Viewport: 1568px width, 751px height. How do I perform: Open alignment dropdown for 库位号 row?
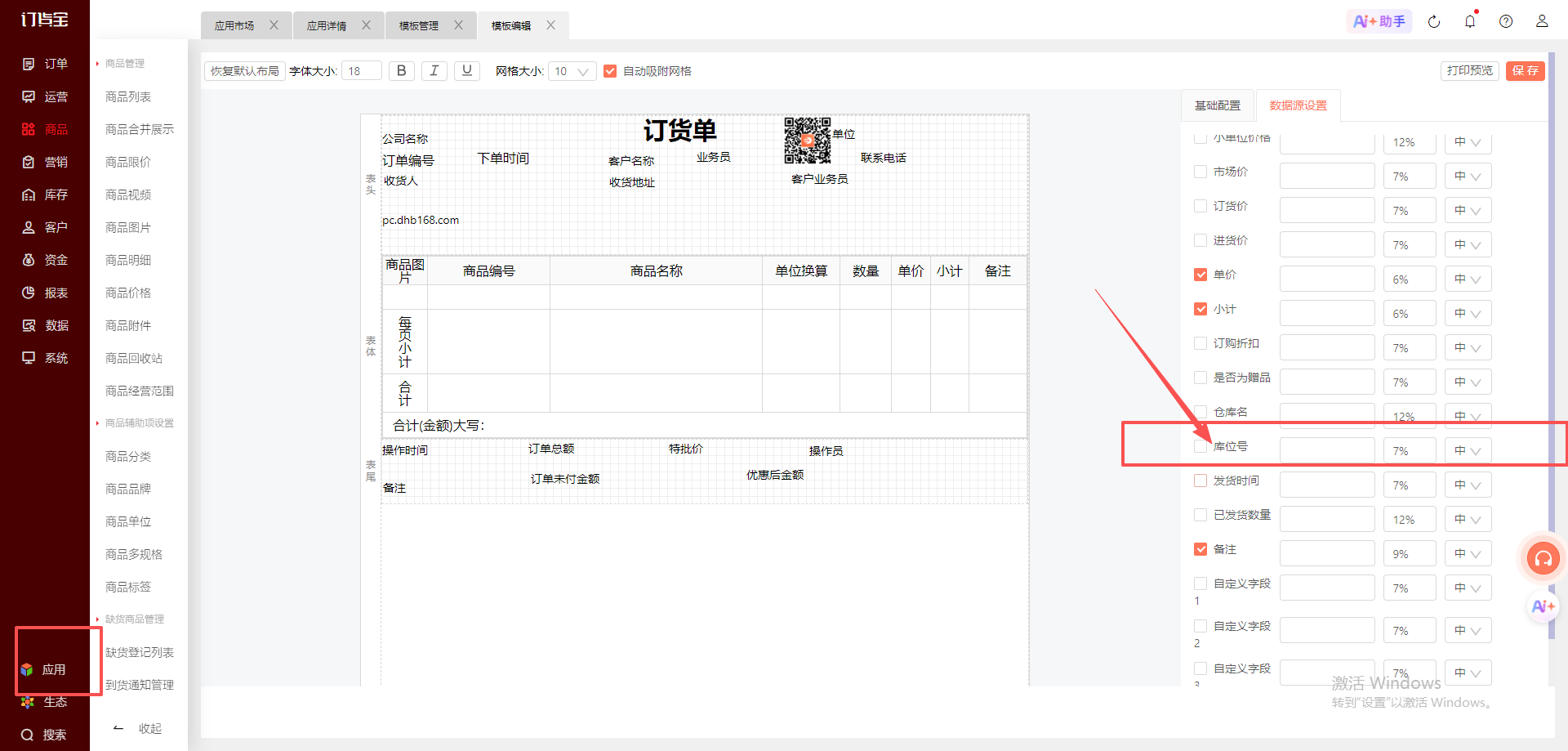click(1468, 450)
